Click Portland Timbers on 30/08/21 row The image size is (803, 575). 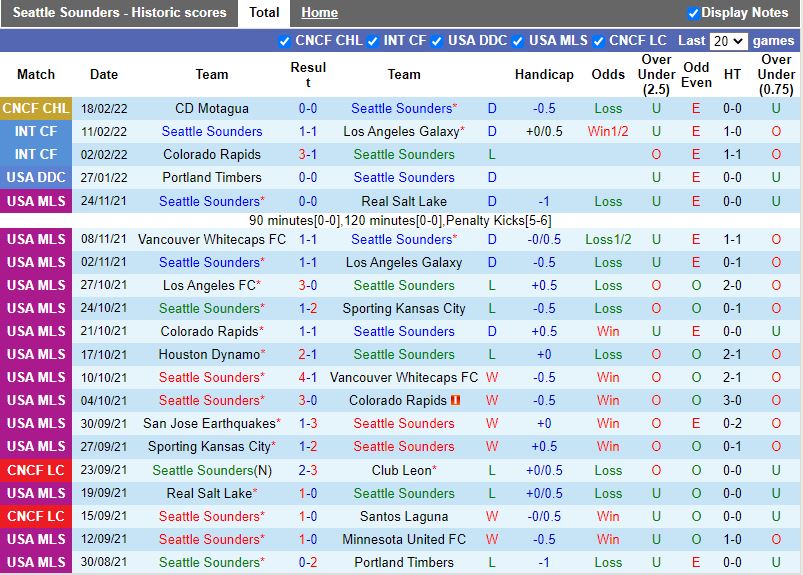click(404, 562)
